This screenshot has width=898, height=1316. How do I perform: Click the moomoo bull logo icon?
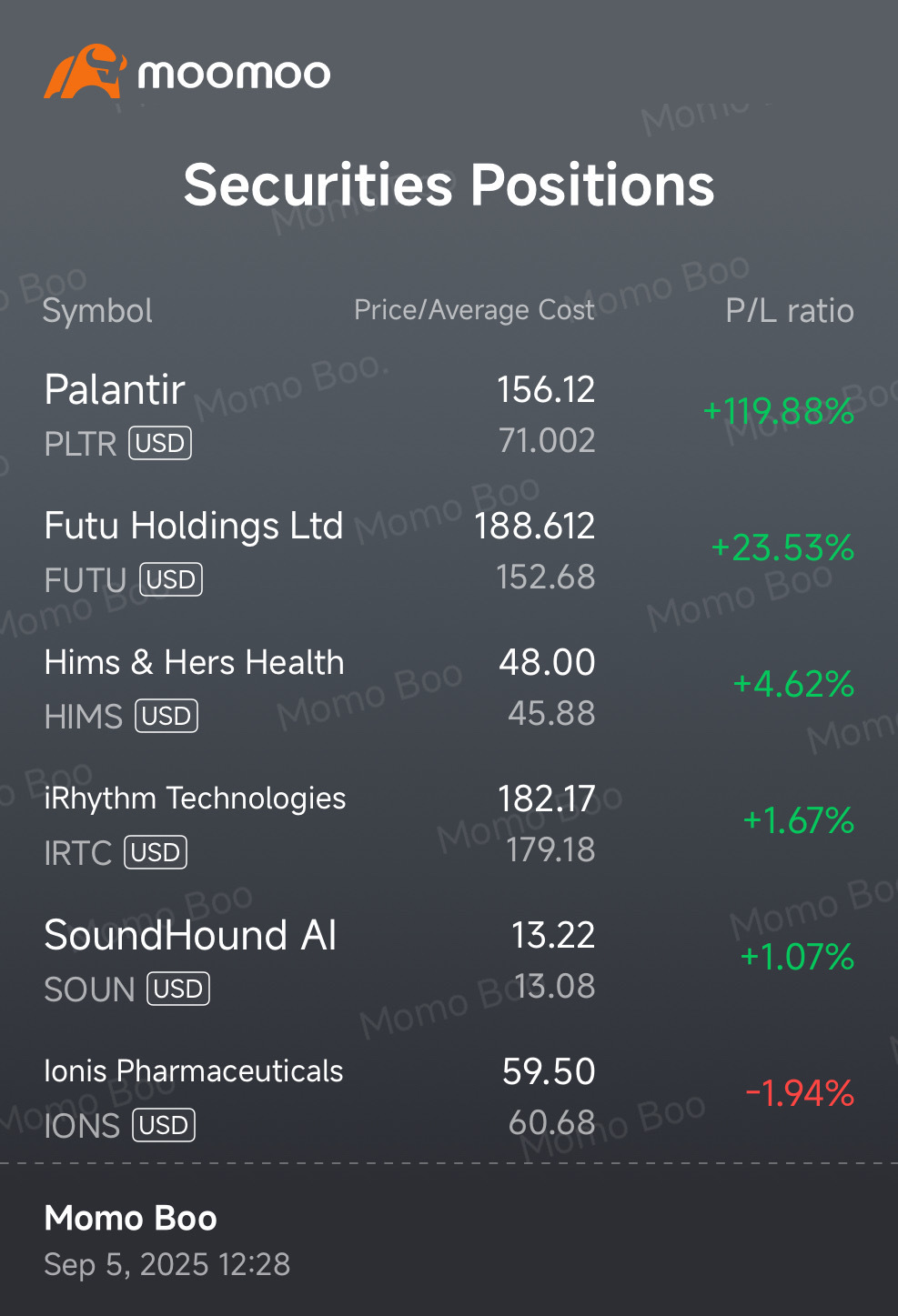(x=85, y=71)
